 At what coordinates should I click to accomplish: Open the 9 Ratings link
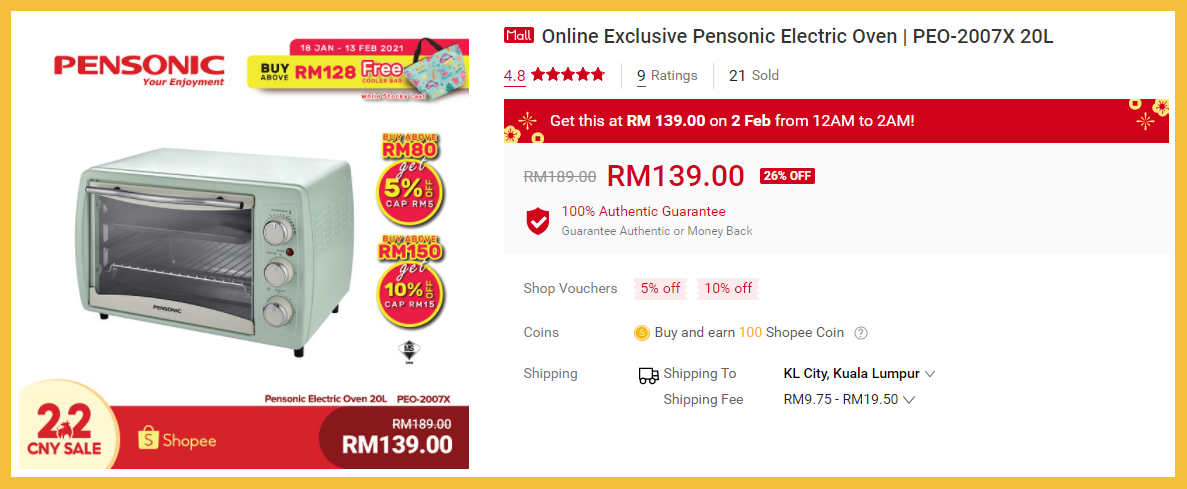pos(667,75)
